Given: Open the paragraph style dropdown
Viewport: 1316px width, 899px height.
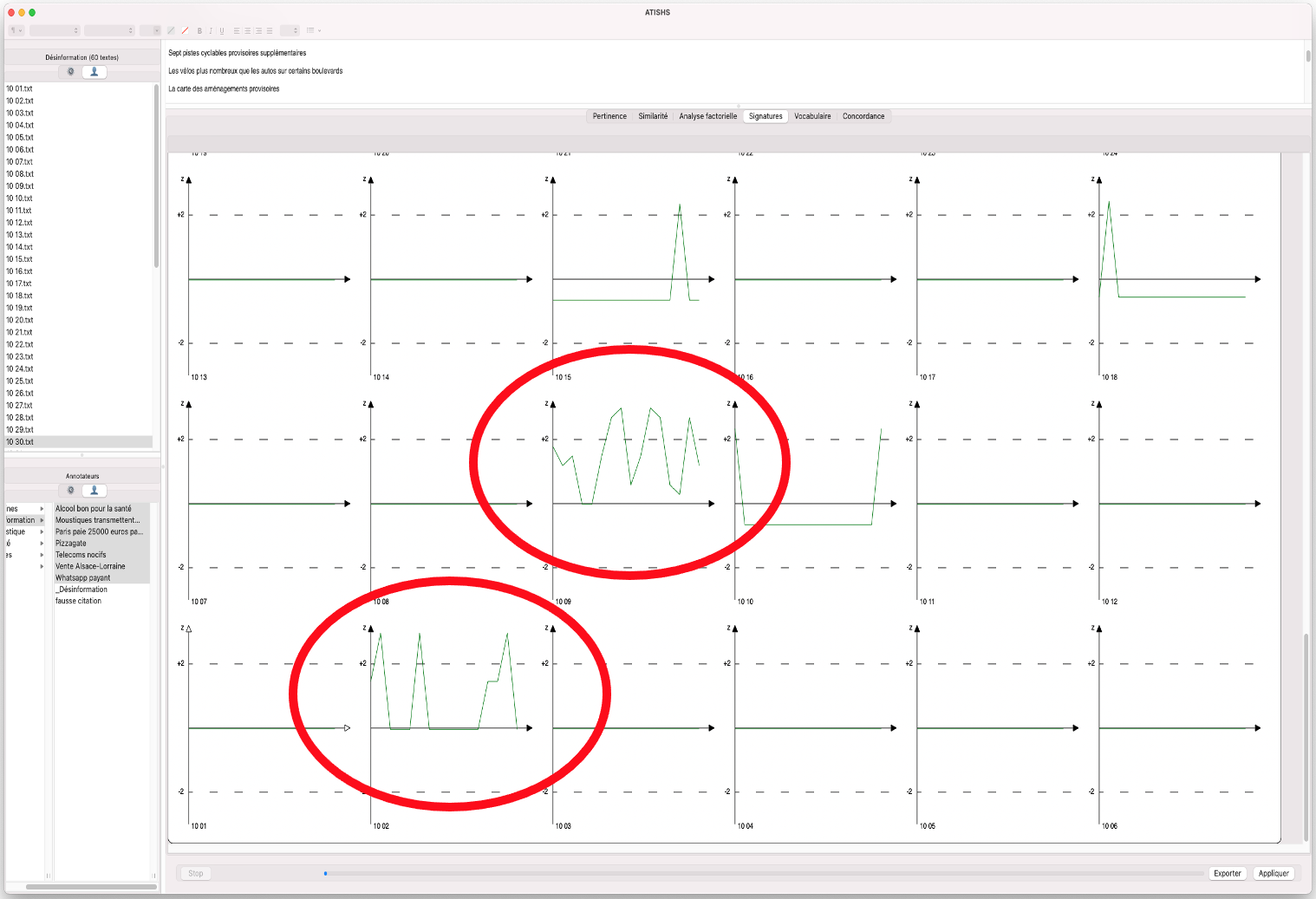Looking at the screenshot, I should coord(16,30).
